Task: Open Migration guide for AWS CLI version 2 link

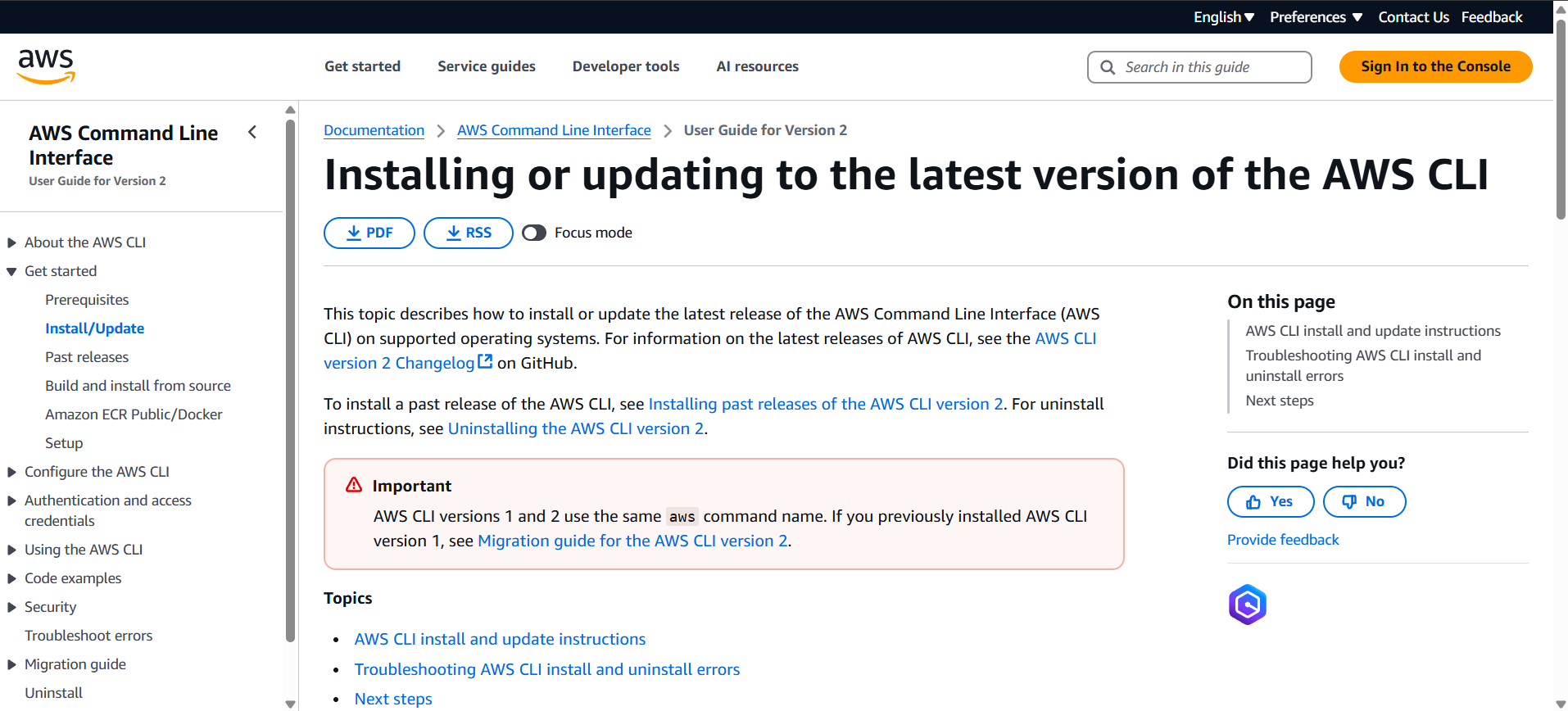Action: tap(632, 541)
